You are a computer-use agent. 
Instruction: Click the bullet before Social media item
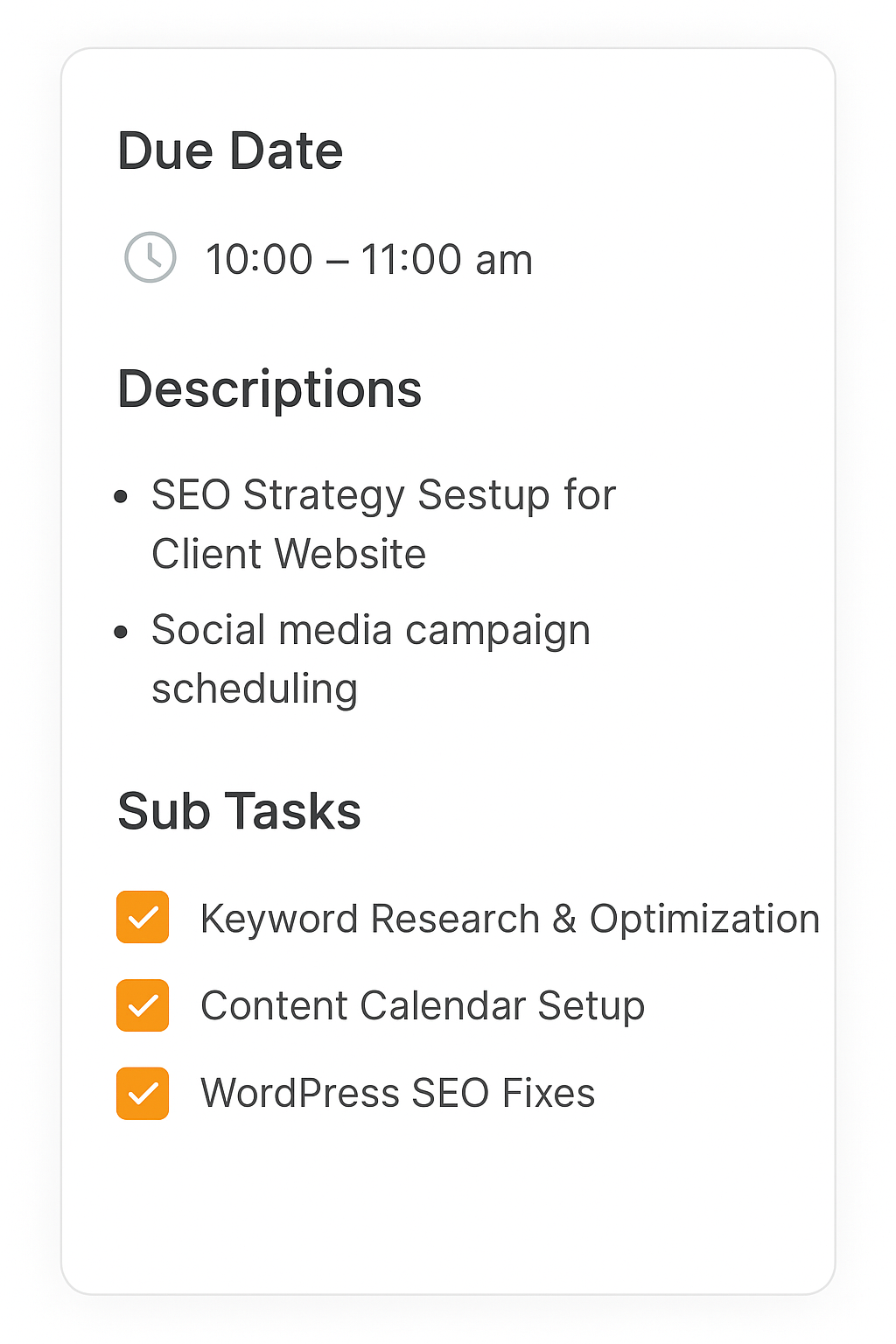pos(122,632)
